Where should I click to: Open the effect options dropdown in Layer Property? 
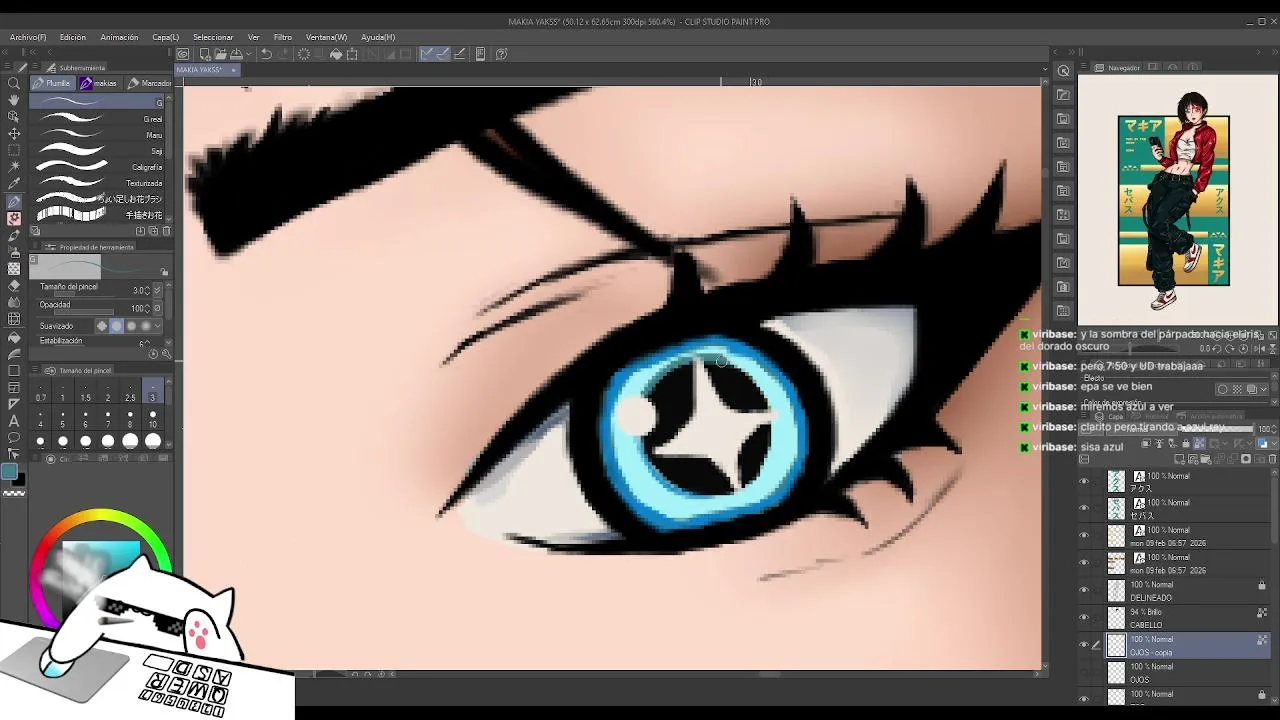(1263, 389)
